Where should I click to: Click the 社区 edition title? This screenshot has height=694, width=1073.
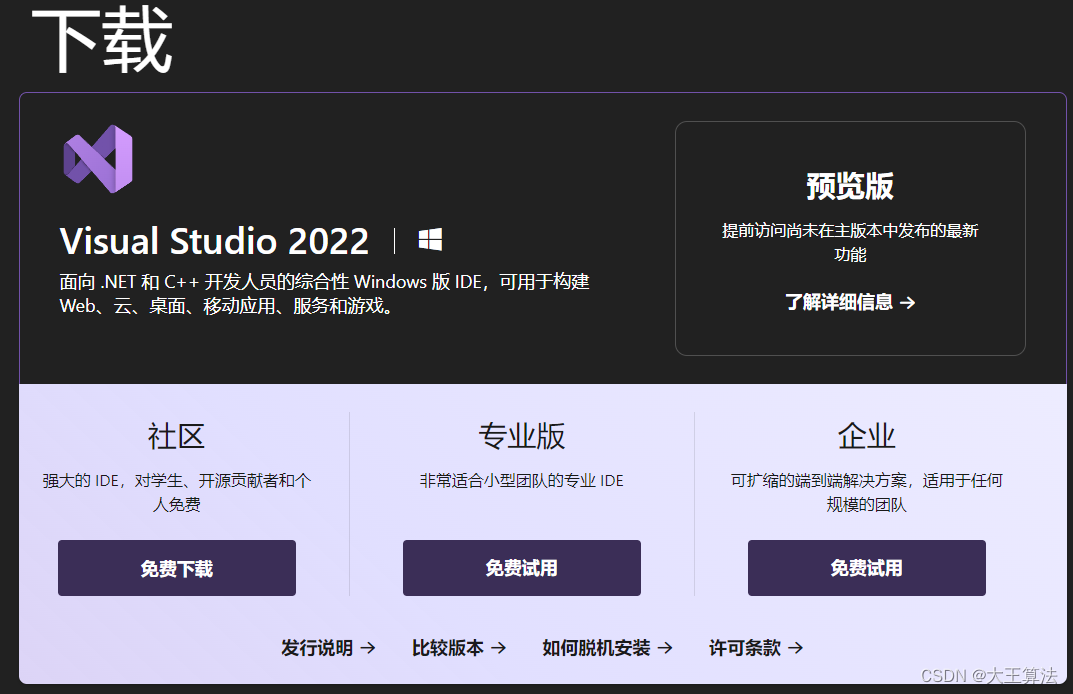point(177,436)
